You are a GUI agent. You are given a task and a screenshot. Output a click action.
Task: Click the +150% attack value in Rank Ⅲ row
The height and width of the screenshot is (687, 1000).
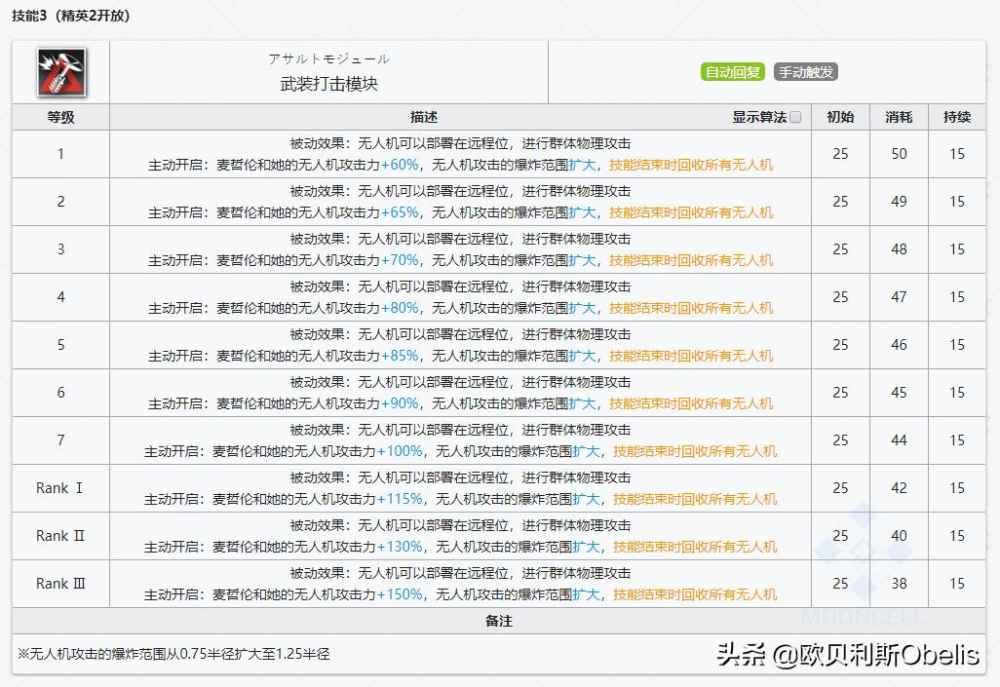401,594
